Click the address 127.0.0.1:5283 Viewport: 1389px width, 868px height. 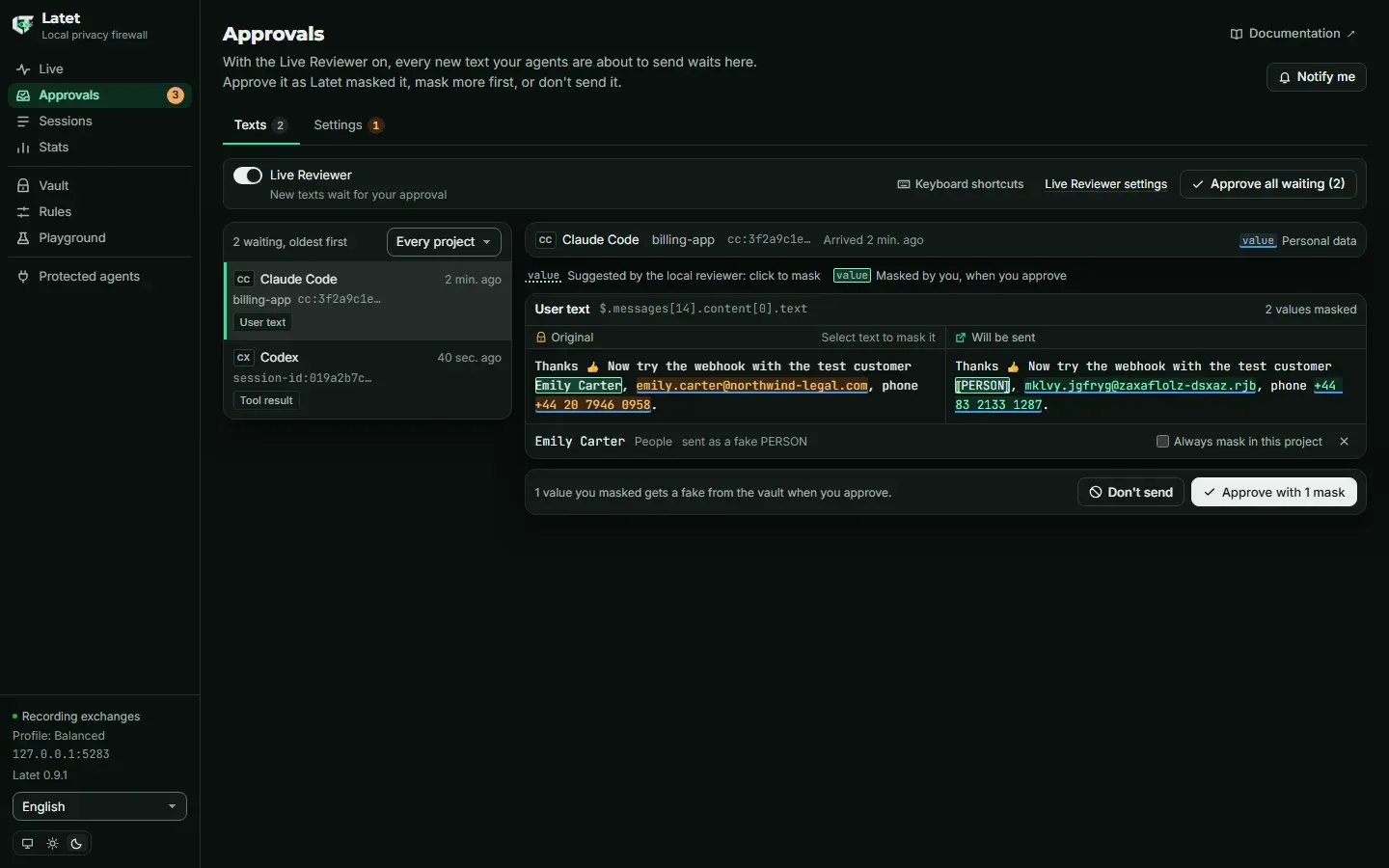click(x=61, y=754)
